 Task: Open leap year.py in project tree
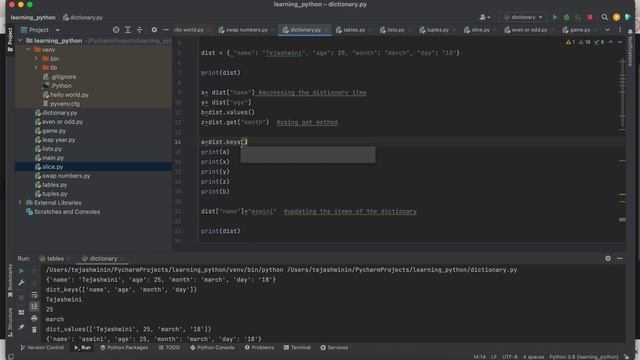(58, 140)
